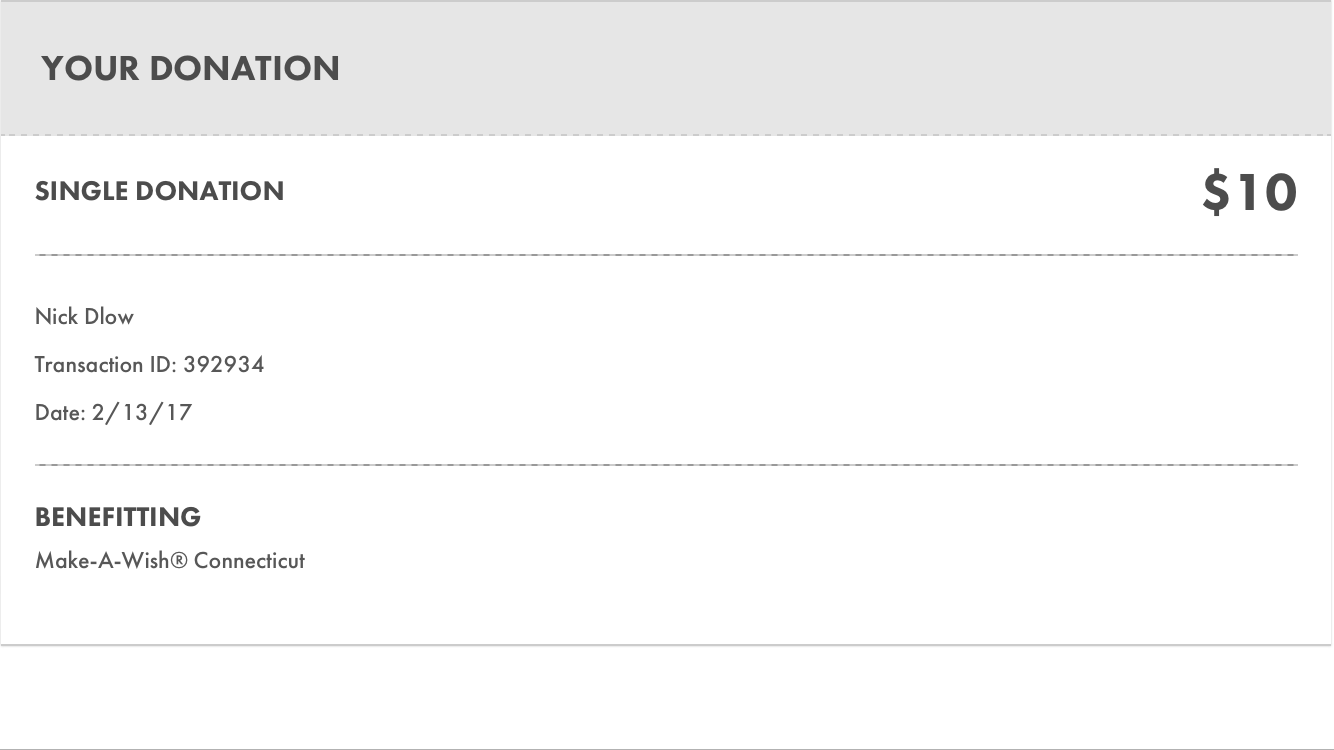Click the Date label text
This screenshot has height=750, width=1334.
pyautogui.click(x=60, y=412)
